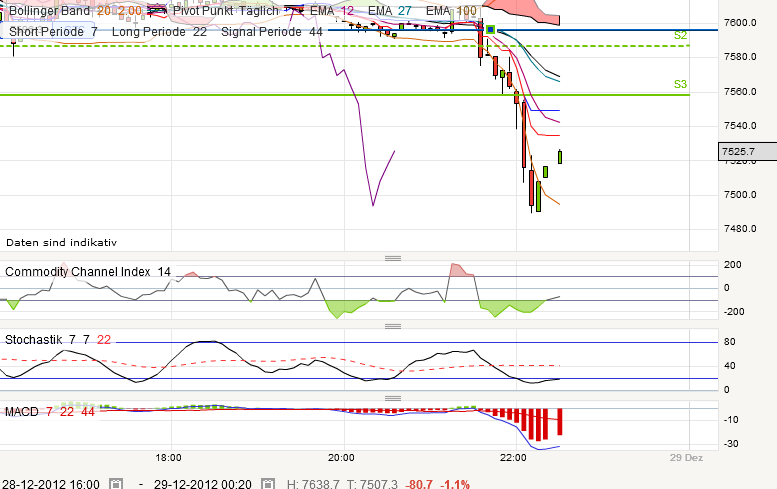This screenshot has width=777, height=489.
Task: Click the high value H: 7638.7
Action: pyautogui.click(x=313, y=484)
